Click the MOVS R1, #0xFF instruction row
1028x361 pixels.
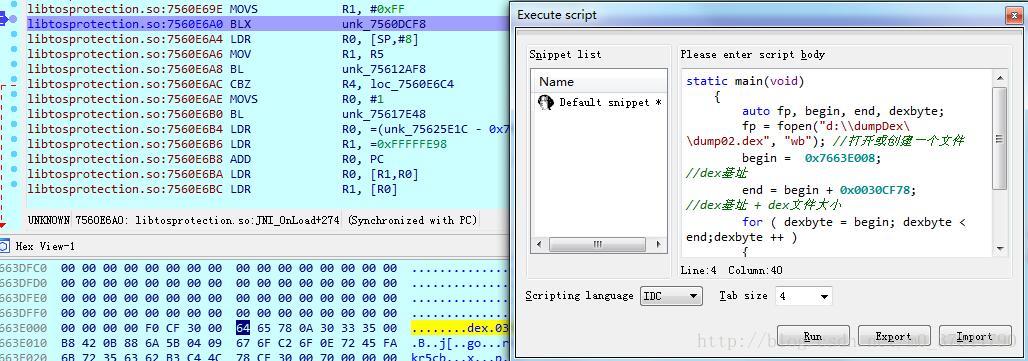tap(267, 9)
